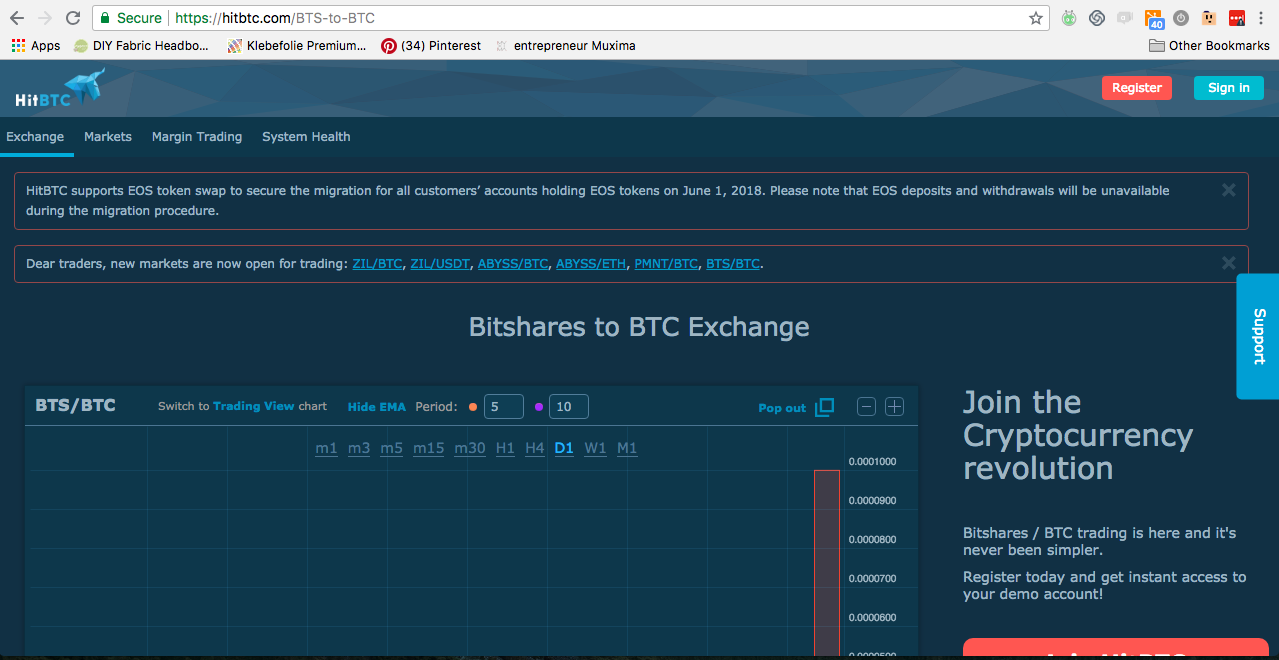Select the m5 chart interval
The height and width of the screenshot is (660, 1279).
(391, 448)
